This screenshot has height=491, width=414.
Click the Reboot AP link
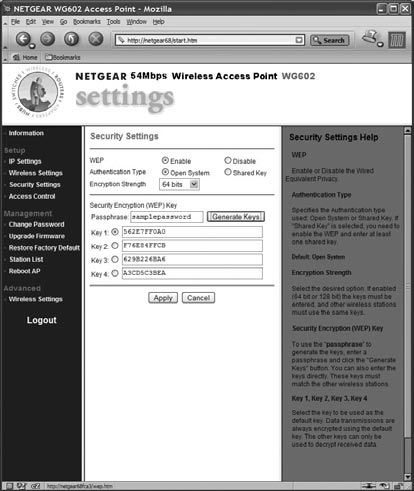tap(24, 271)
